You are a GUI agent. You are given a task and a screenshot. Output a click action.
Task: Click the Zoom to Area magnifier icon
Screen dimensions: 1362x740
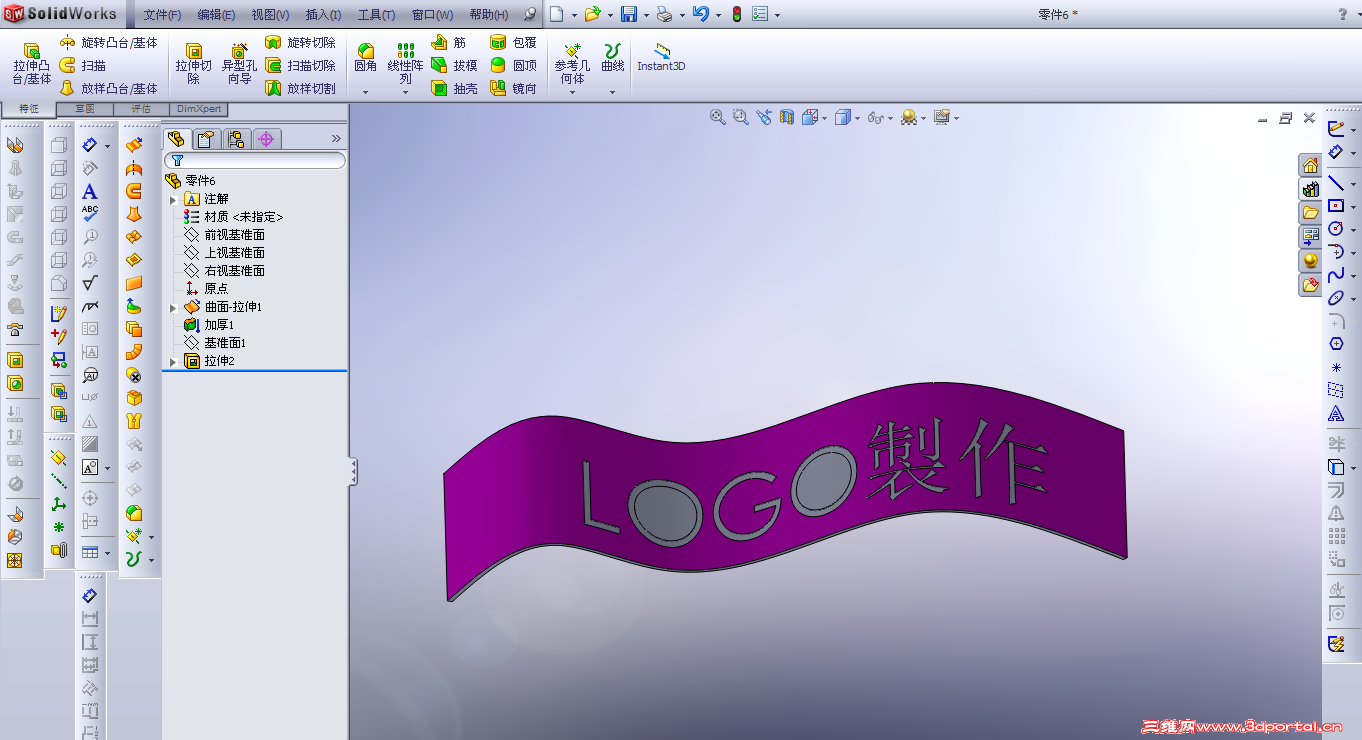(740, 117)
